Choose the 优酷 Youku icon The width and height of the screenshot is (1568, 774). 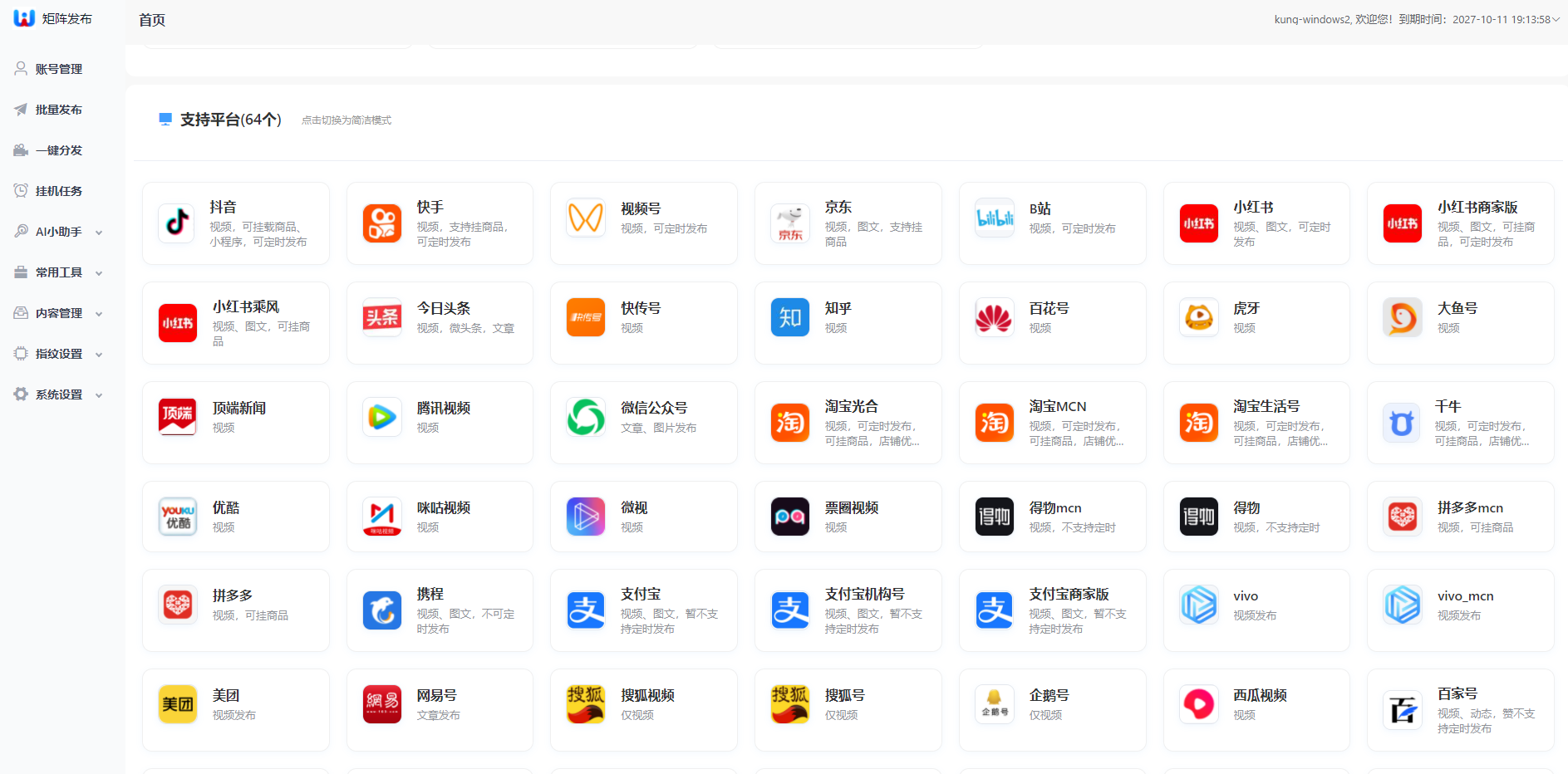click(x=178, y=517)
